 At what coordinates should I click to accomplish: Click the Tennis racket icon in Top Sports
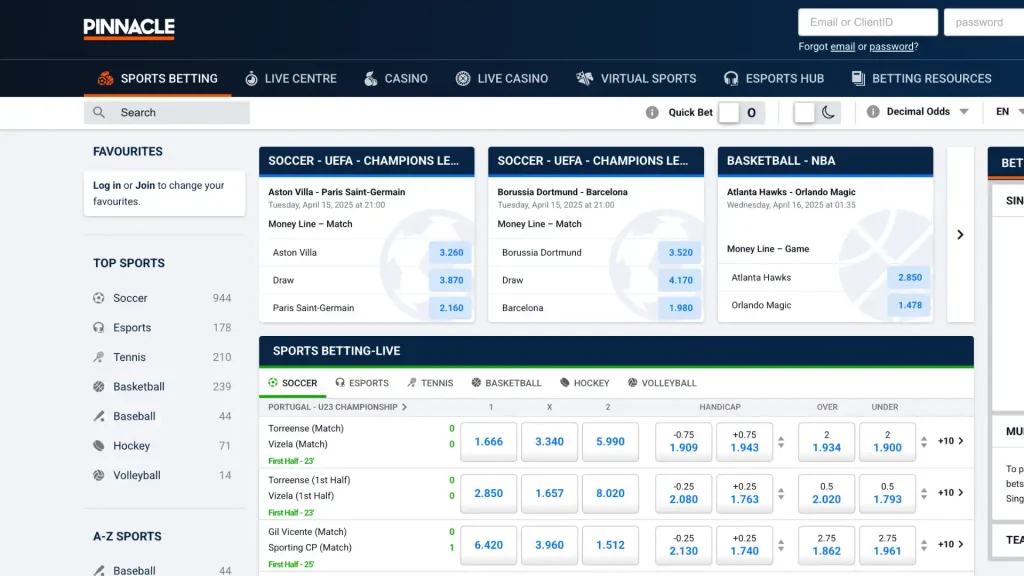coord(99,357)
